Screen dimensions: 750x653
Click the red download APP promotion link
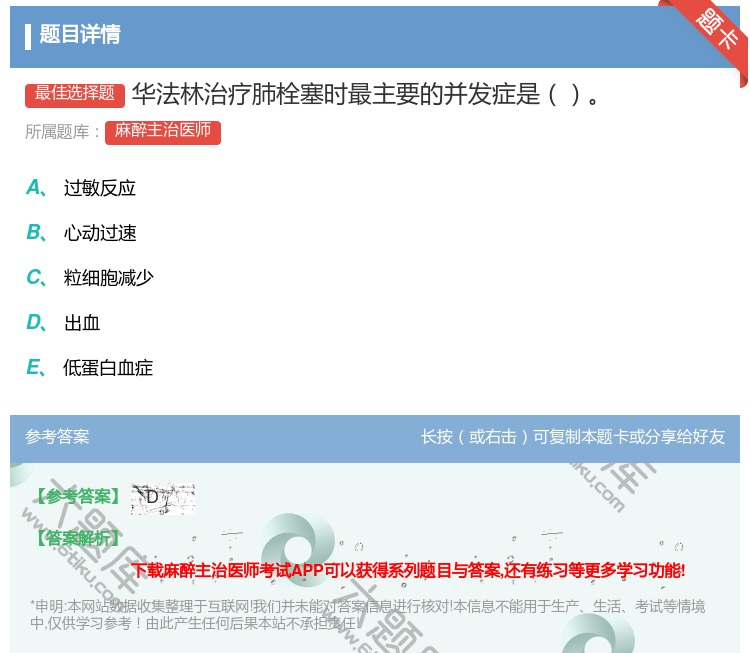tap(408, 570)
